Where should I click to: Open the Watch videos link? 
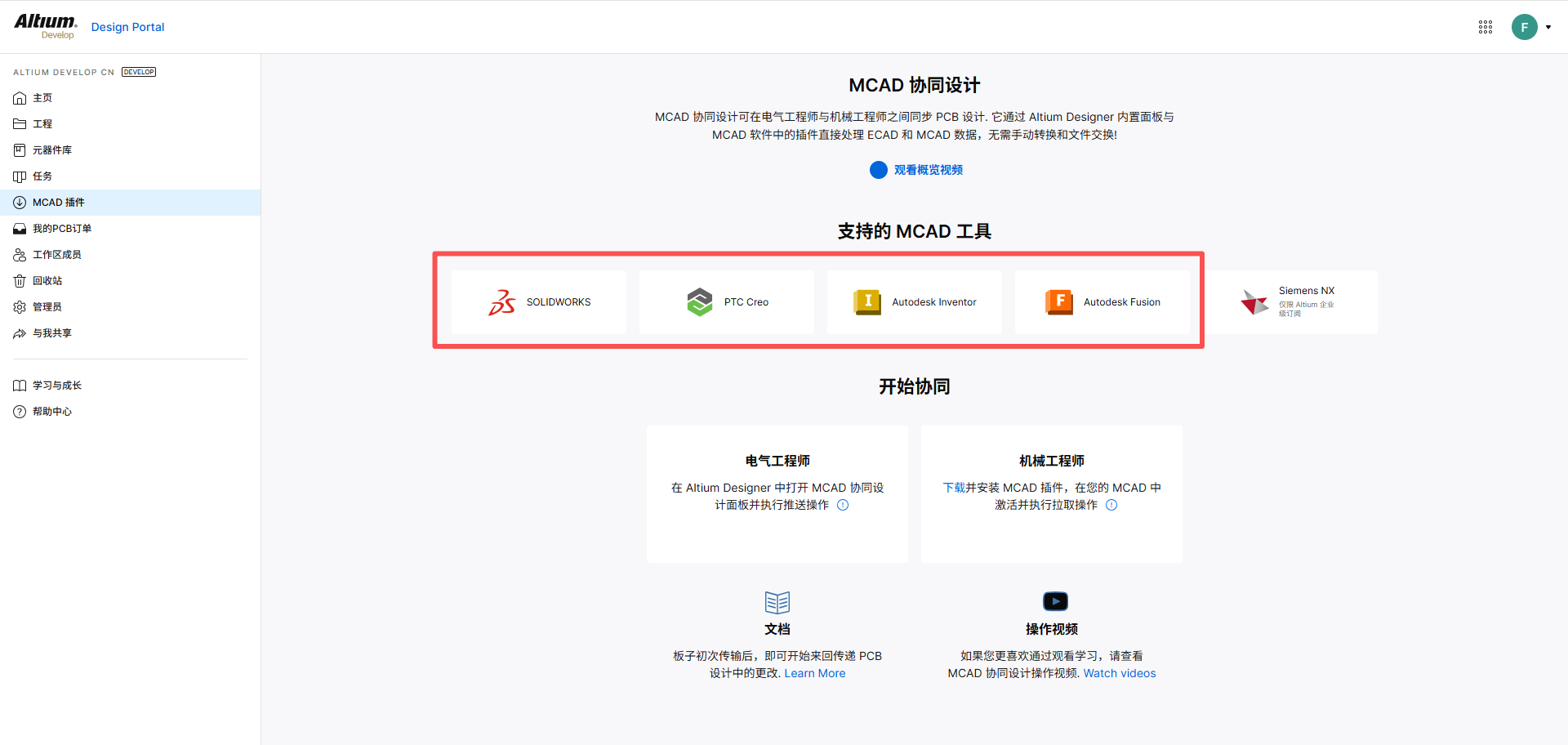click(1120, 673)
